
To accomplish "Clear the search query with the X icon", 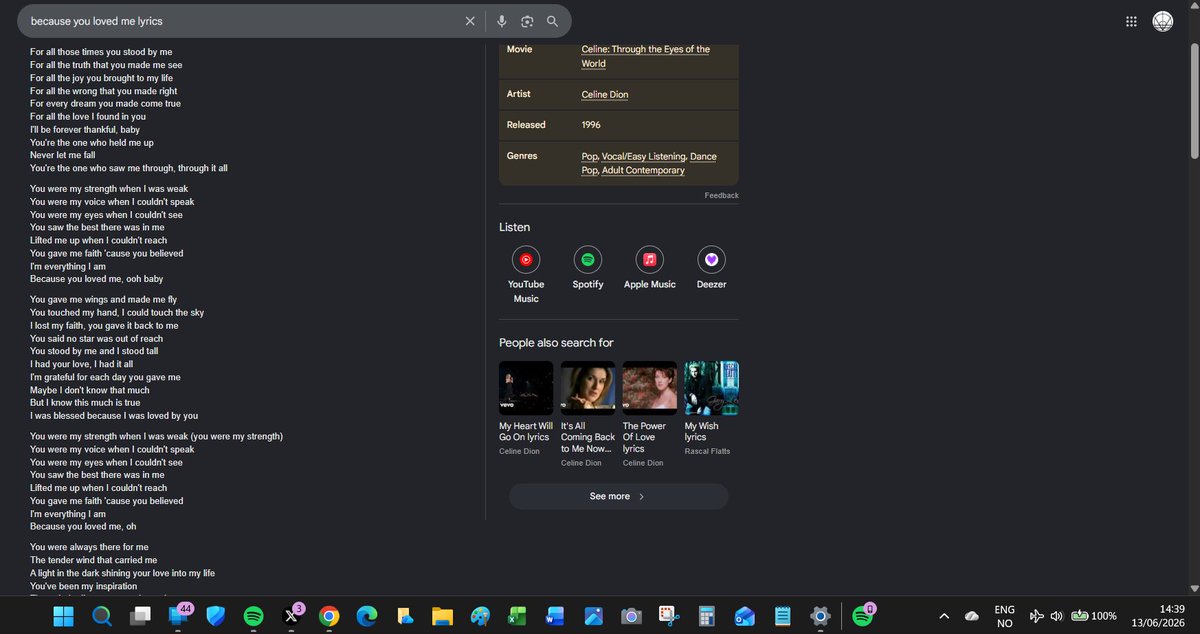I will click(470, 21).
